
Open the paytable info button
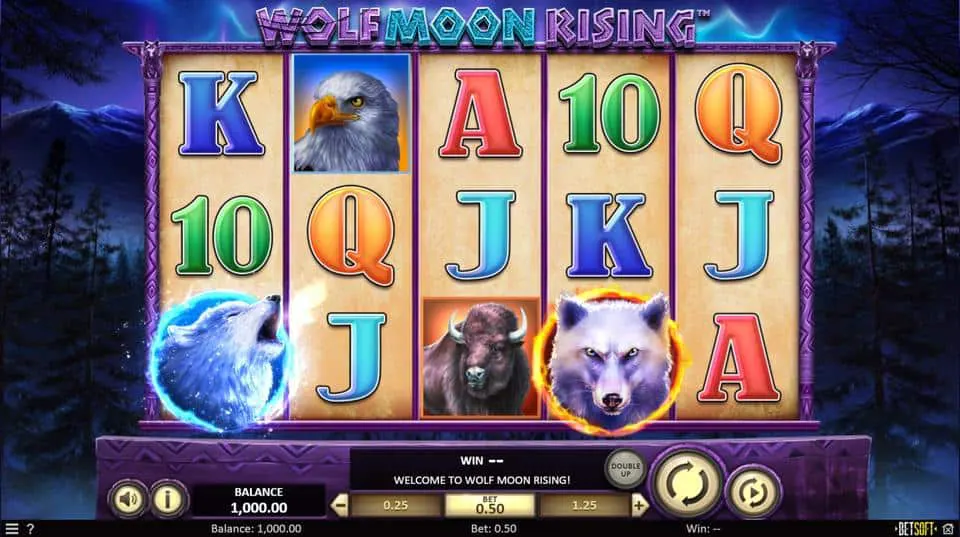pos(168,500)
